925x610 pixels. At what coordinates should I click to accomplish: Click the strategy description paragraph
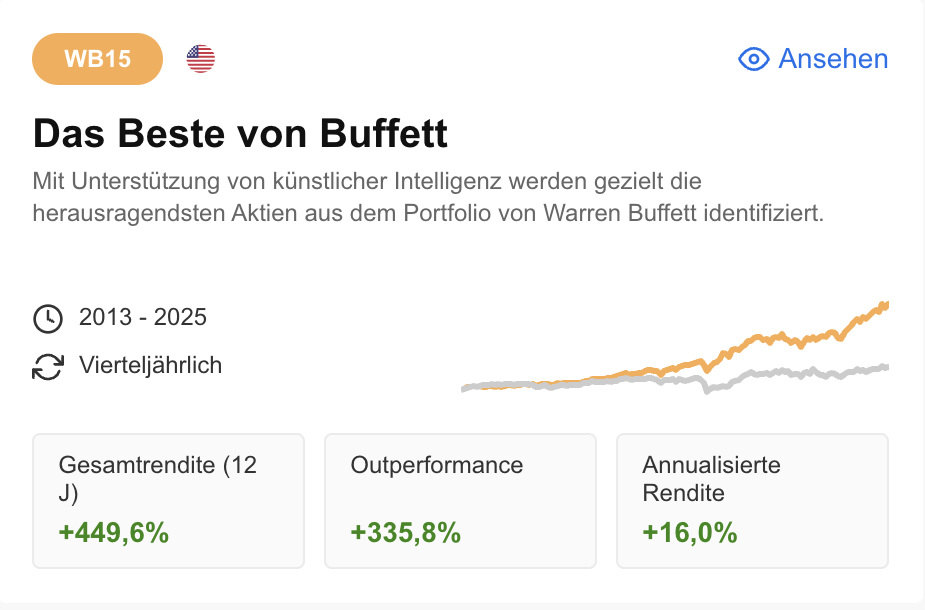click(427, 198)
